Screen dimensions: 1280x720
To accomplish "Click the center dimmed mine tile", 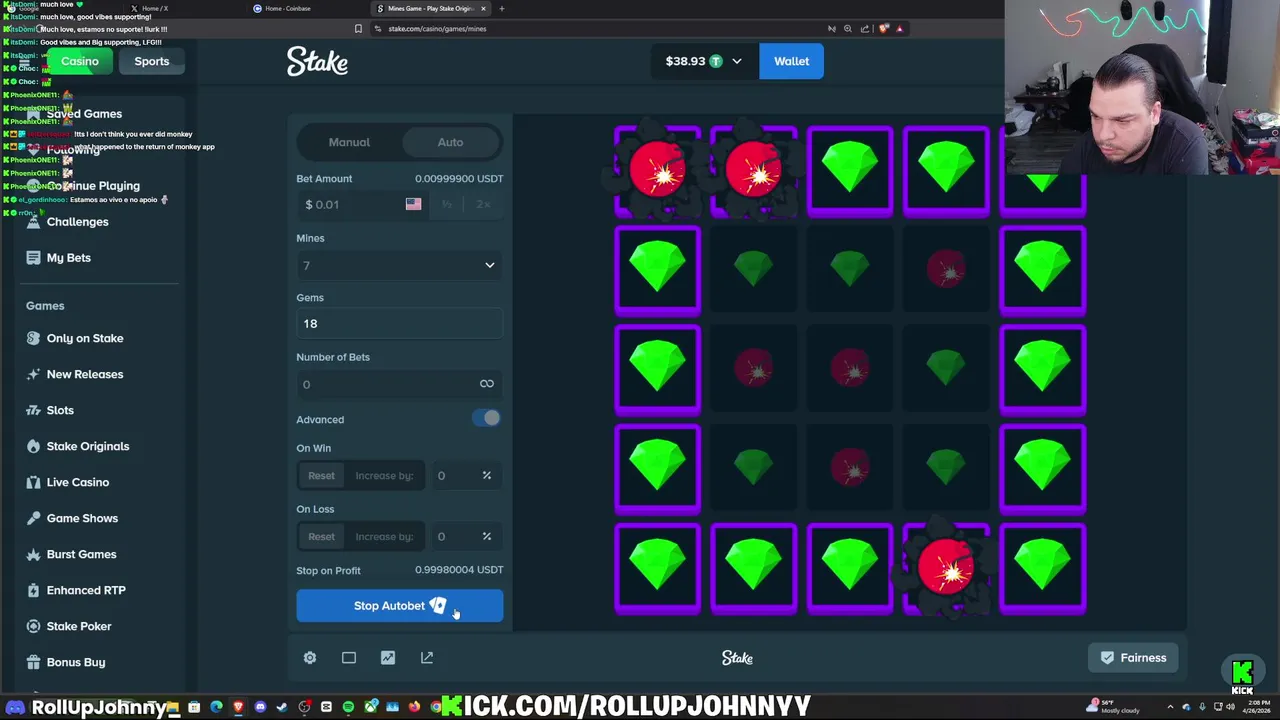I will tap(850, 368).
